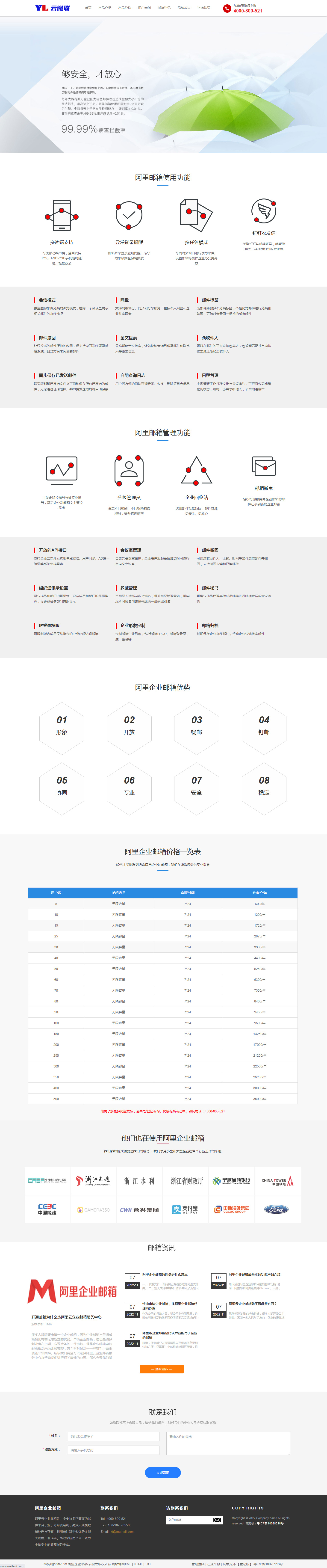327x1568 pixels.
Task: Click the China Tower client logo
Action: pos(278,1181)
